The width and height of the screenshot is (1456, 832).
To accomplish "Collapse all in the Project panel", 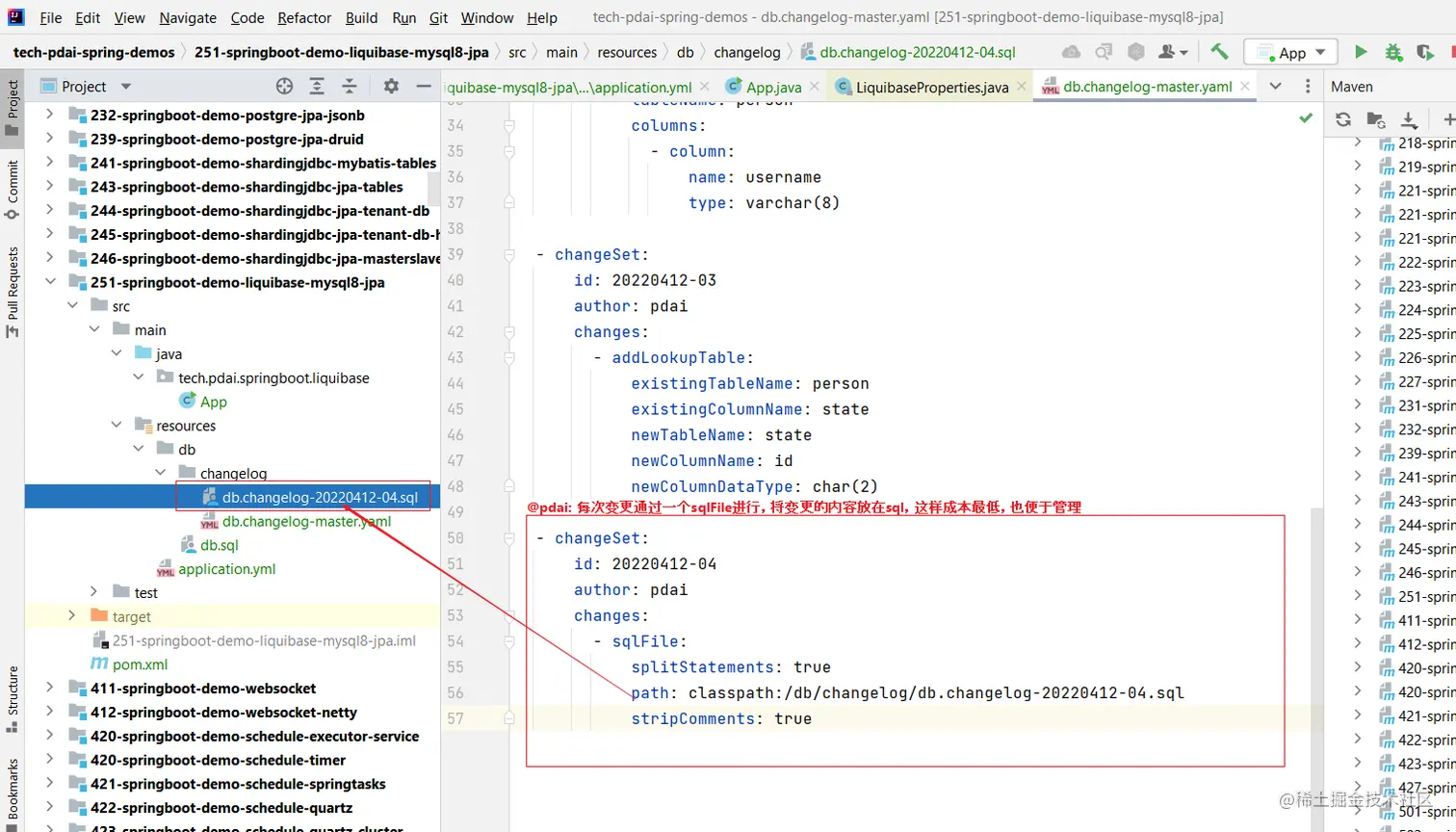I will [350, 86].
